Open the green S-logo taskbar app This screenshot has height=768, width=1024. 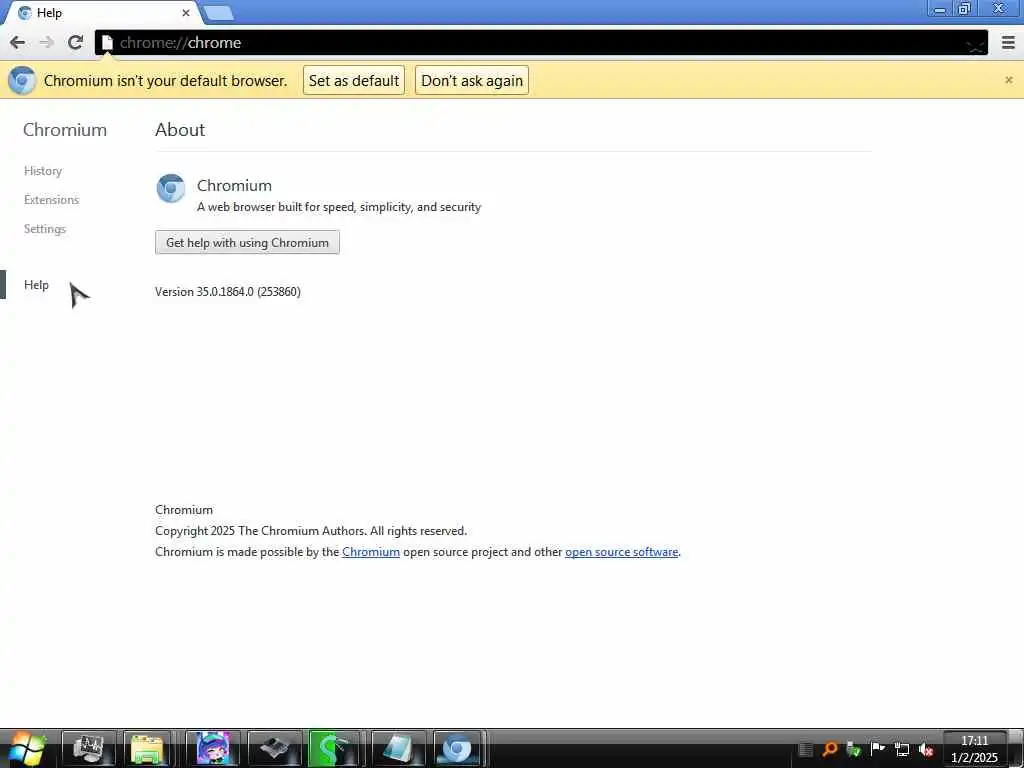tap(334, 749)
